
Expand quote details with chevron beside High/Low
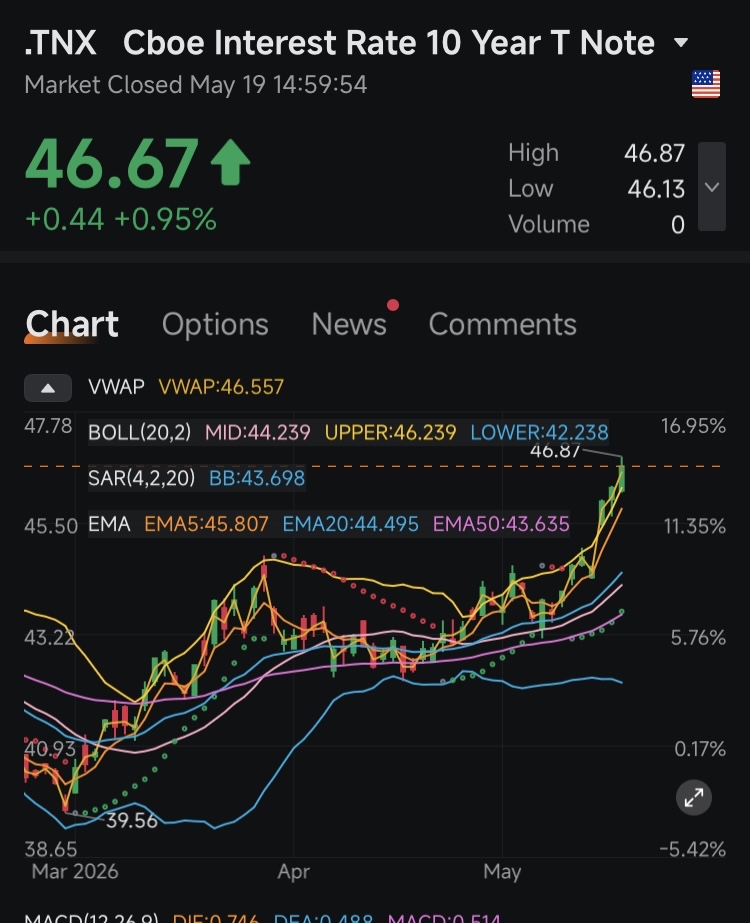(x=712, y=187)
